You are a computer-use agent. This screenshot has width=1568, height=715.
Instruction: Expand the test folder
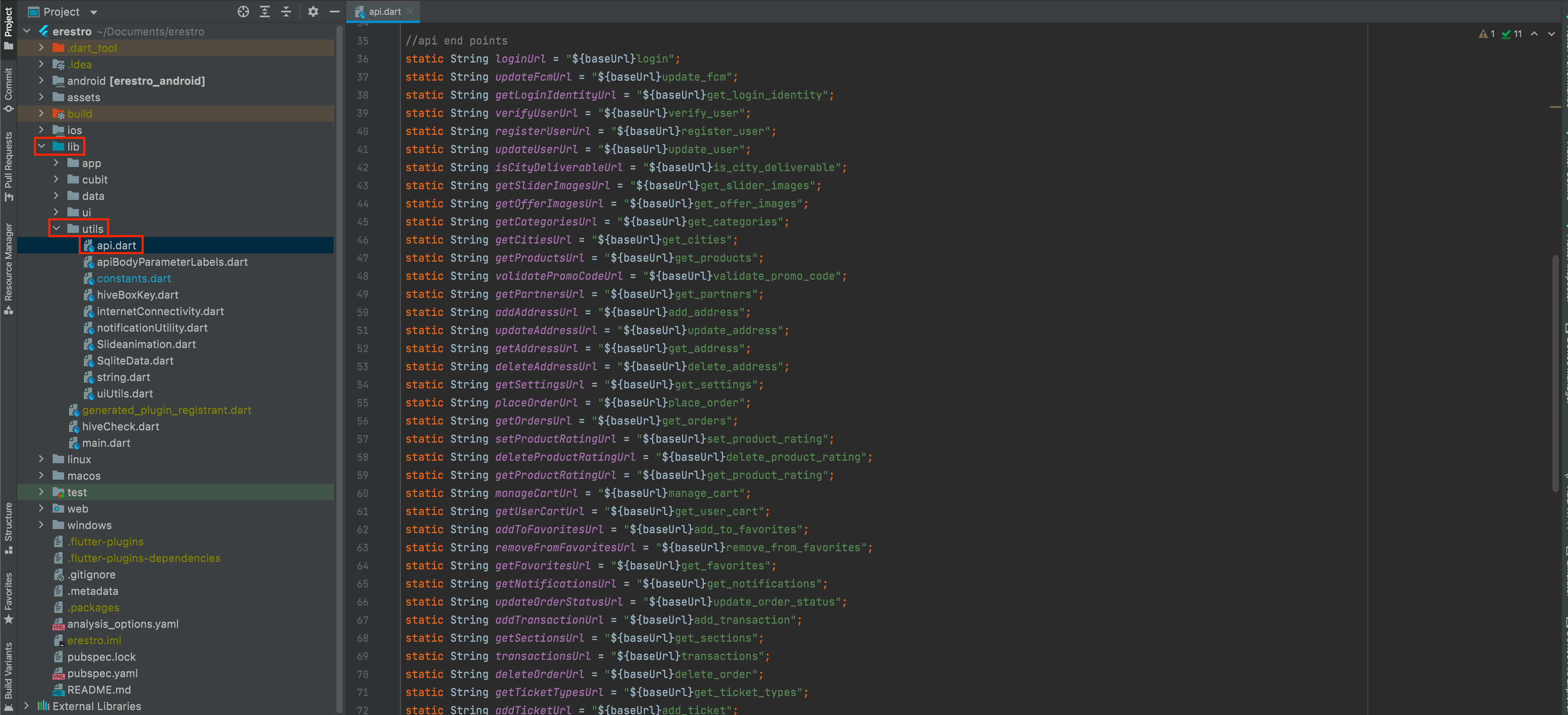(x=42, y=492)
